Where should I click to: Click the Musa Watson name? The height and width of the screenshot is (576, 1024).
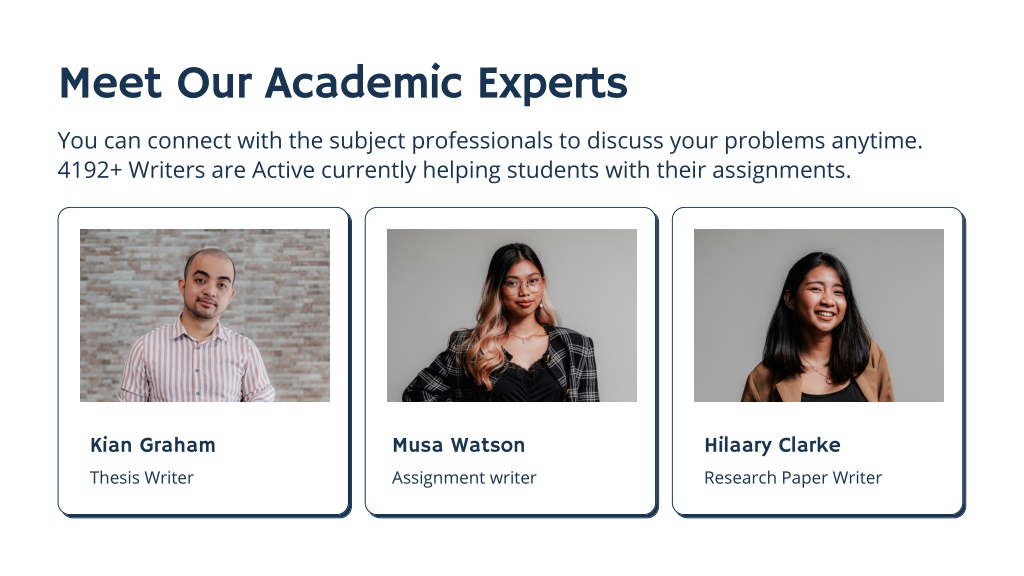click(458, 445)
